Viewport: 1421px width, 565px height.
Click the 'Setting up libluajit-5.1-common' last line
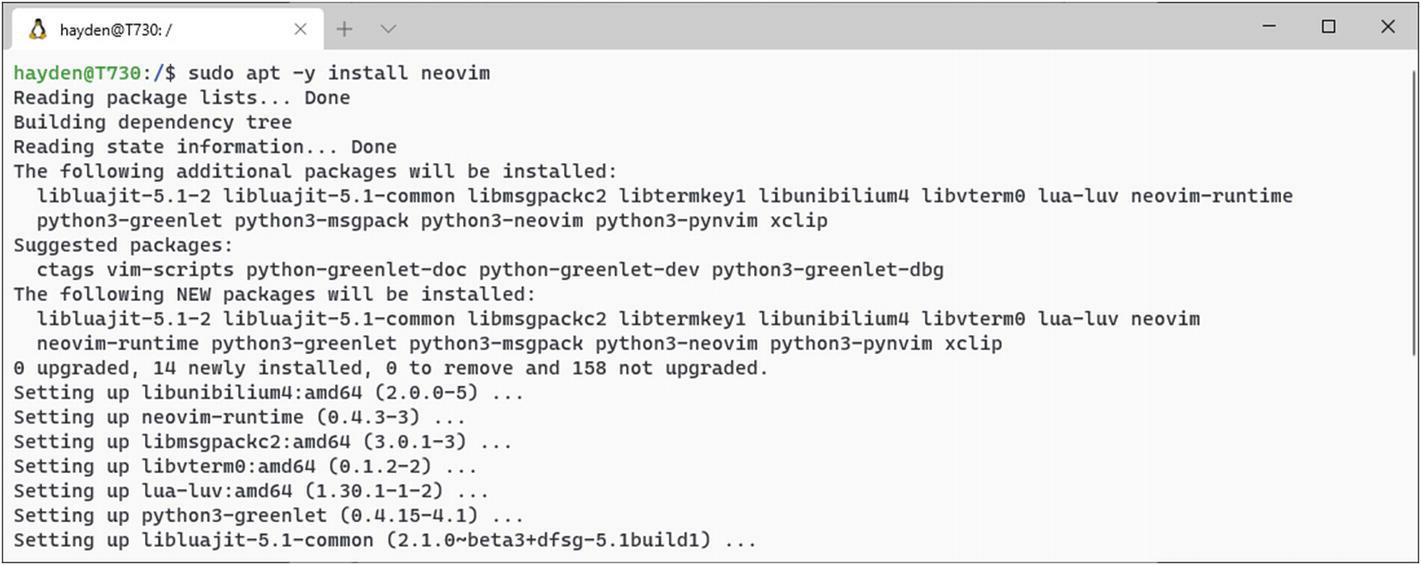[385, 540]
